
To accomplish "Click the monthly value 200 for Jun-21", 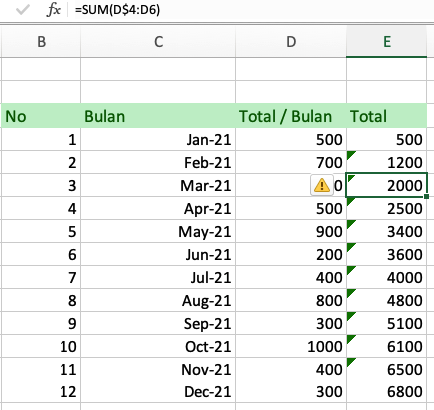I will (x=291, y=254).
